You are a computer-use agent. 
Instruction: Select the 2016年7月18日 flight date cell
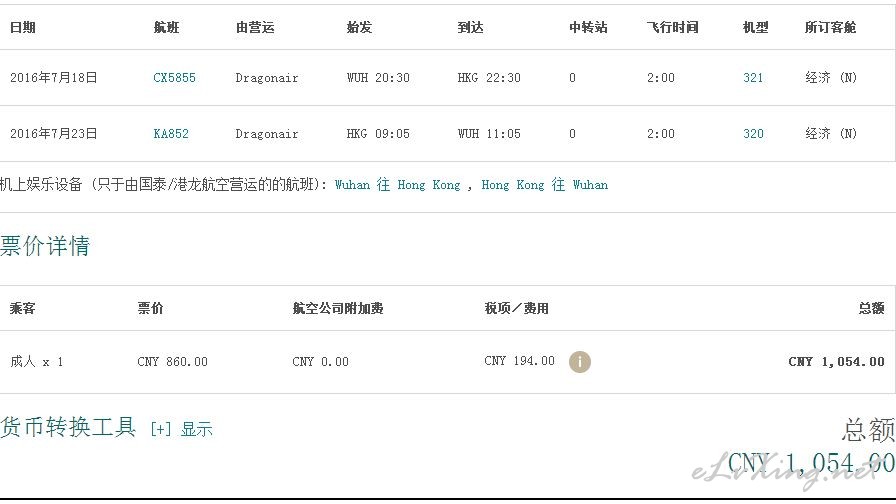pos(54,78)
